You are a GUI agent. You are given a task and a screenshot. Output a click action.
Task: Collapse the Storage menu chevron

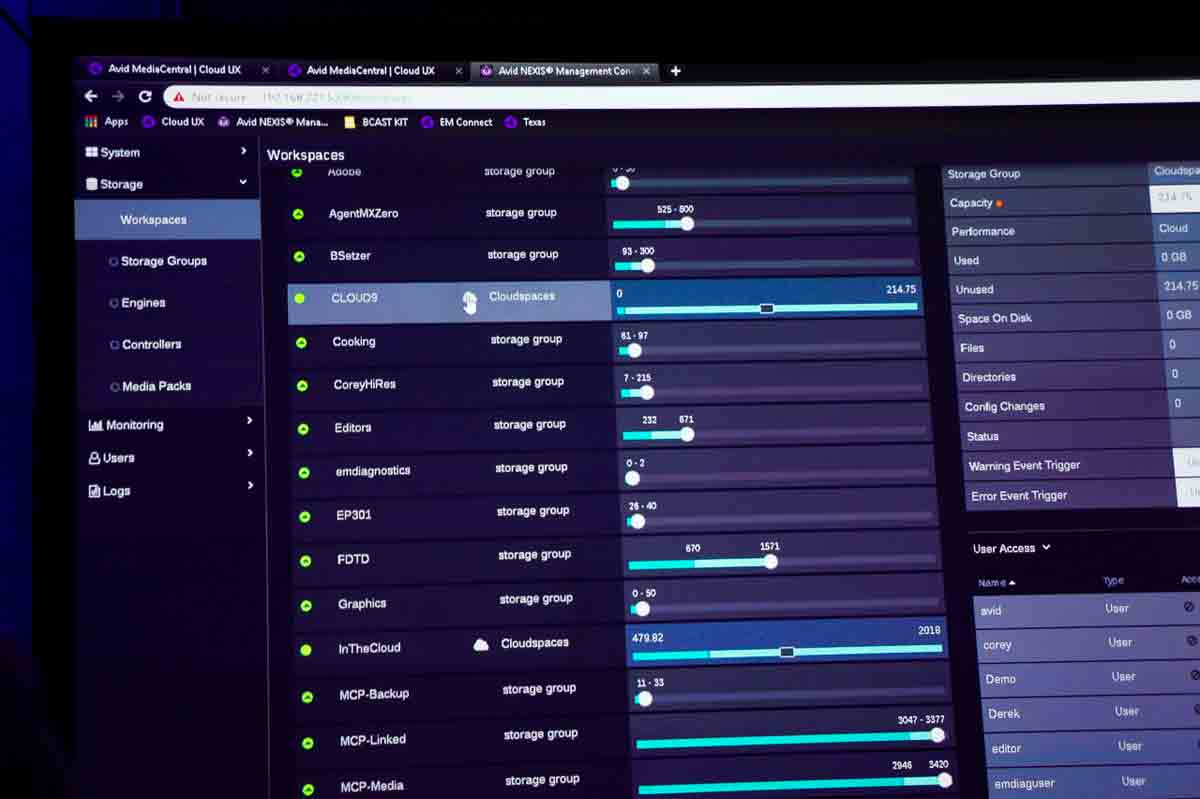pyautogui.click(x=243, y=182)
